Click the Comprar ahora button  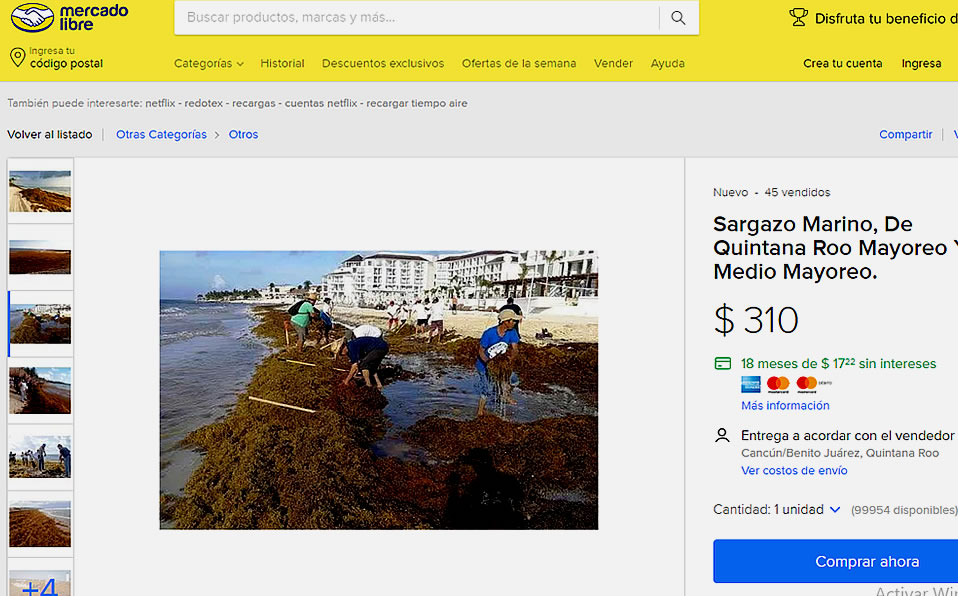[x=835, y=561]
